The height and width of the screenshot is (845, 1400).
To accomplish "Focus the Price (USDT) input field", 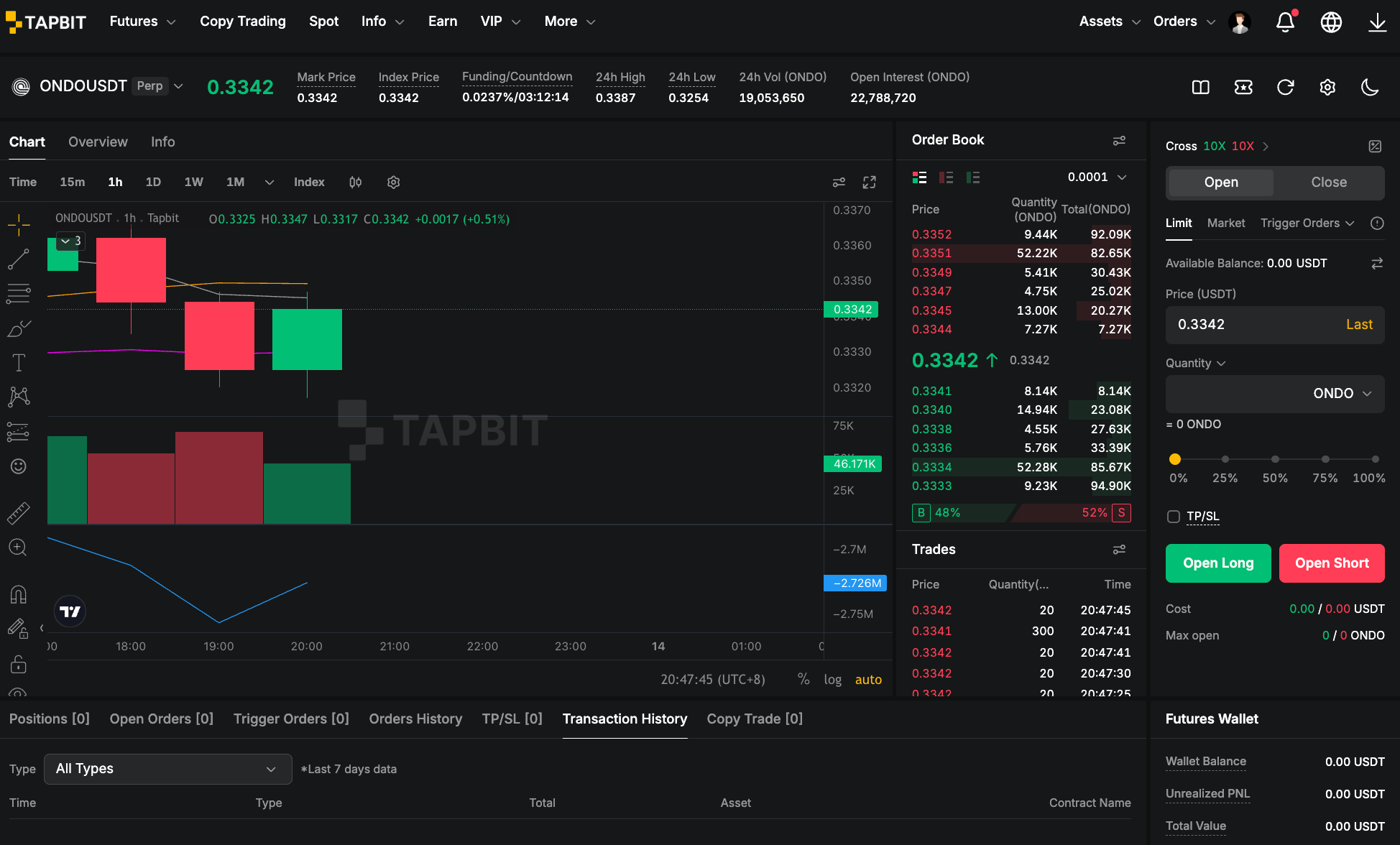I will [x=1275, y=325].
